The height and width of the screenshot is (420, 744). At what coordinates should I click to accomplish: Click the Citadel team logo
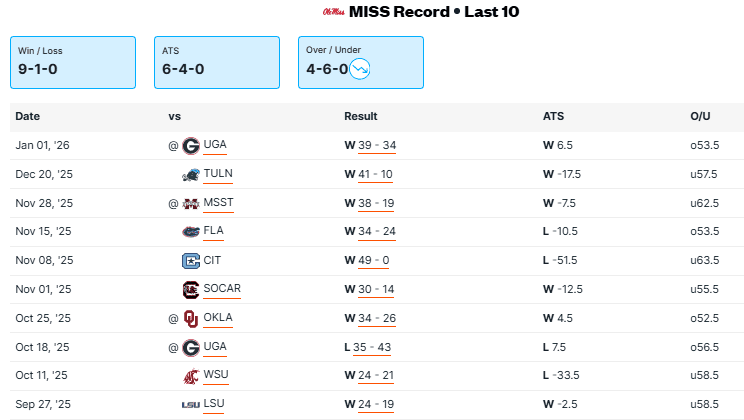click(190, 261)
